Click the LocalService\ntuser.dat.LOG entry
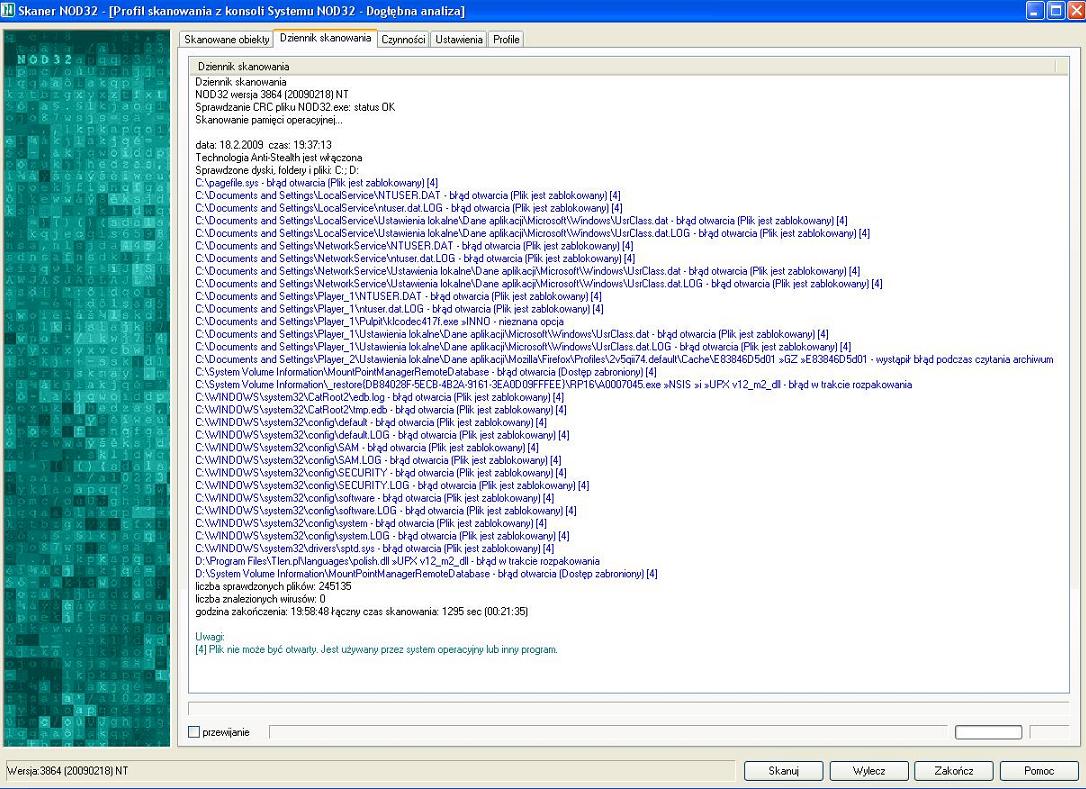The height and width of the screenshot is (789, 1086). point(409,208)
